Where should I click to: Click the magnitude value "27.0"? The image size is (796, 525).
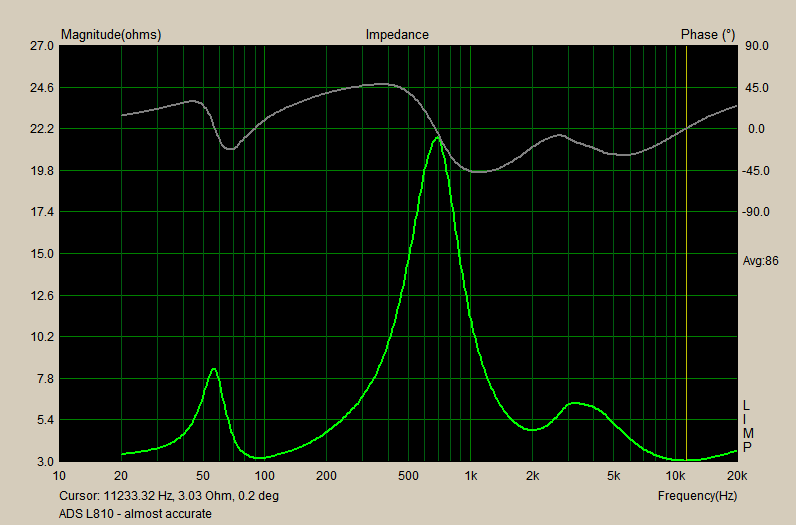coord(42,46)
